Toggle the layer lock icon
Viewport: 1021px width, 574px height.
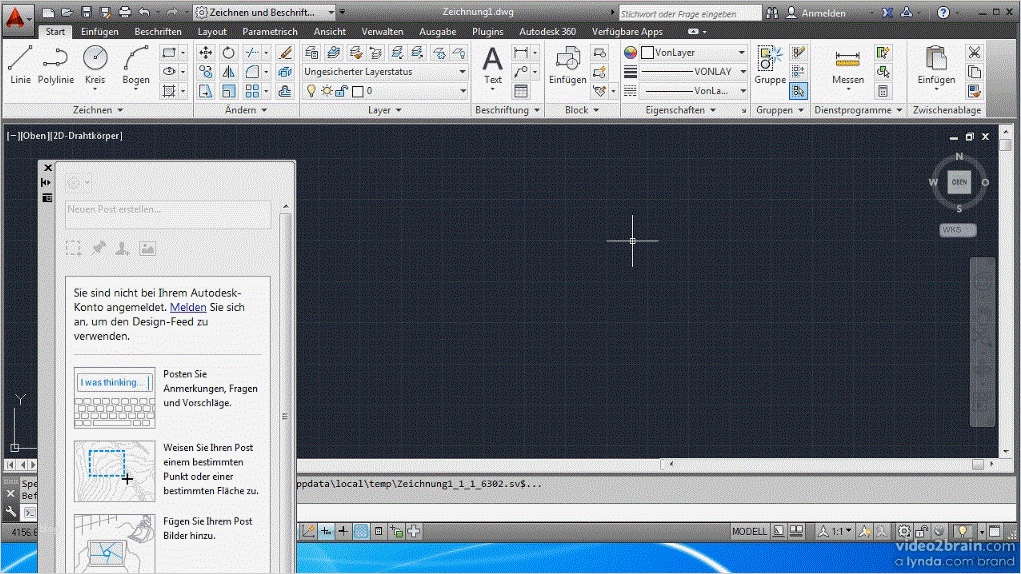pyautogui.click(x=341, y=91)
